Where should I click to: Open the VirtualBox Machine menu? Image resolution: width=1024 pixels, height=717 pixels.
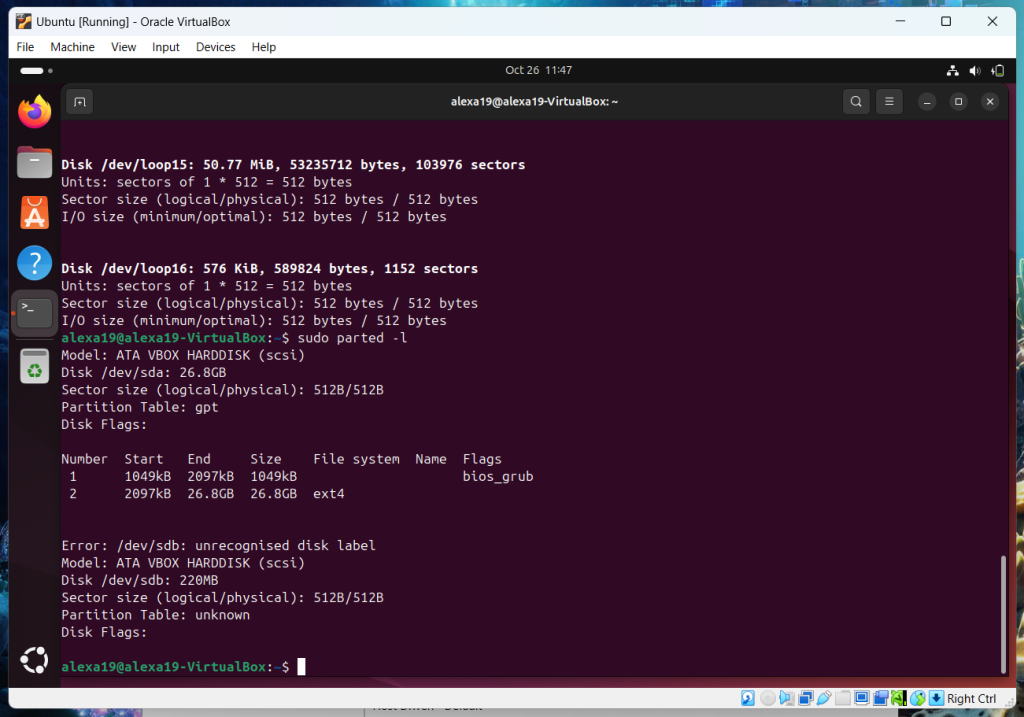pos(72,47)
